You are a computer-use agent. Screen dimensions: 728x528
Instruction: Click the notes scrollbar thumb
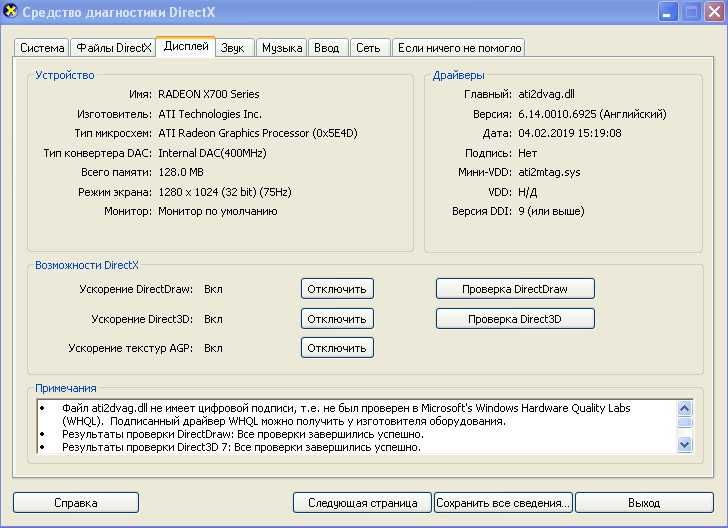(x=685, y=422)
